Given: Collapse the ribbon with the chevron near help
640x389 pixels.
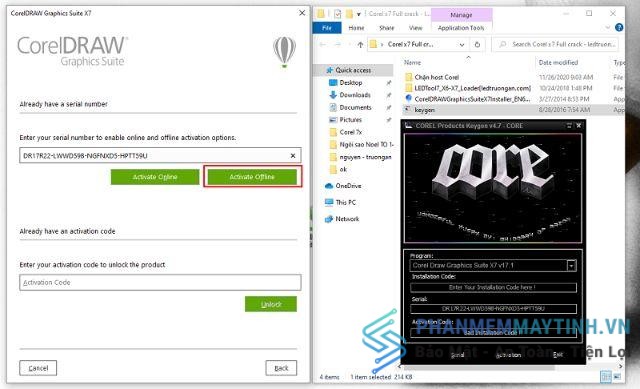Looking at the screenshot, I should (607, 28).
